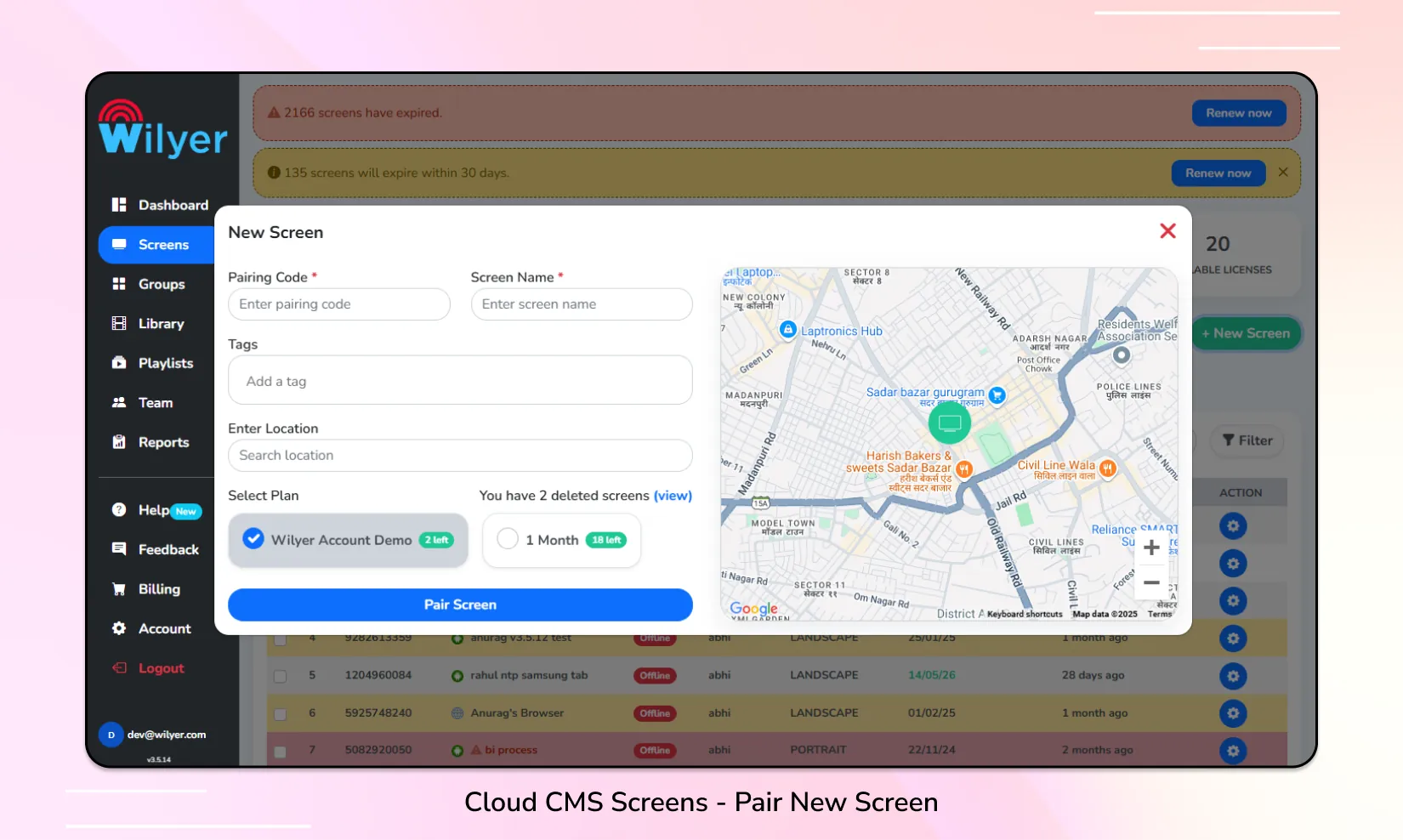1403x840 pixels.
Task: Tick checkbox for rahul ntp samsung tab
Action: [x=281, y=677]
